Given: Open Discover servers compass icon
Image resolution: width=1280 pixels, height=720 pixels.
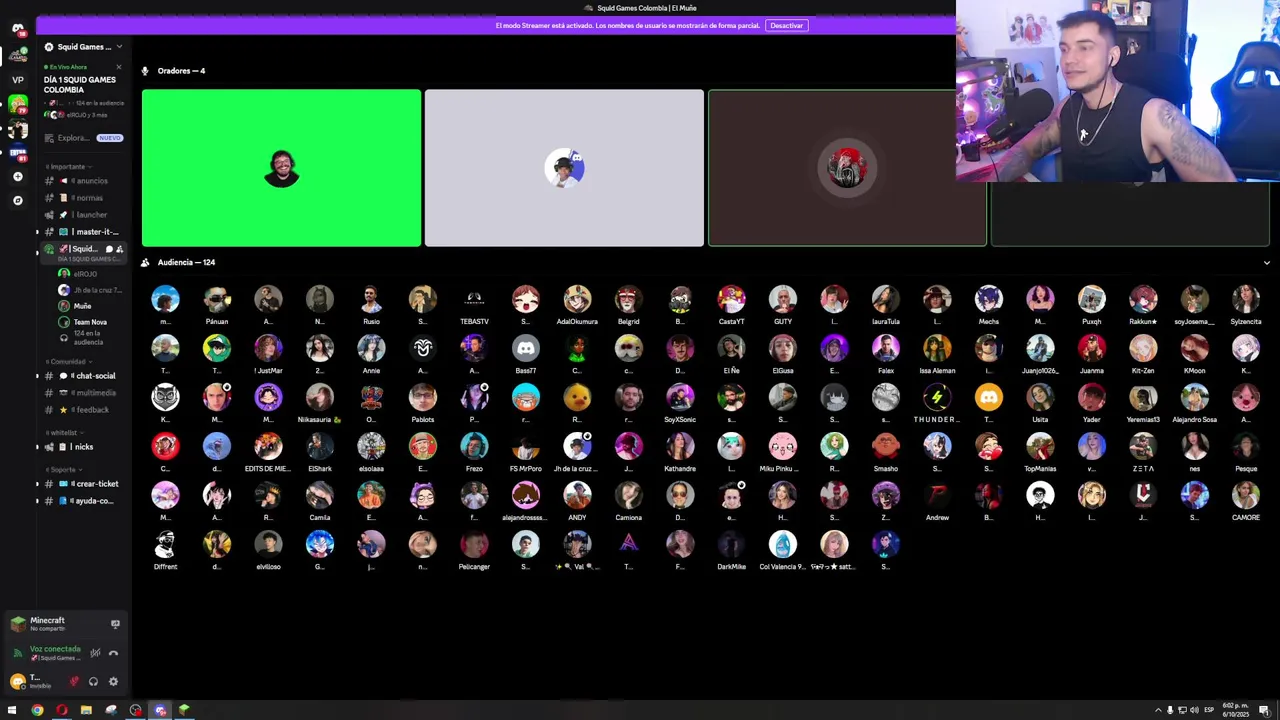Looking at the screenshot, I should [x=17, y=200].
